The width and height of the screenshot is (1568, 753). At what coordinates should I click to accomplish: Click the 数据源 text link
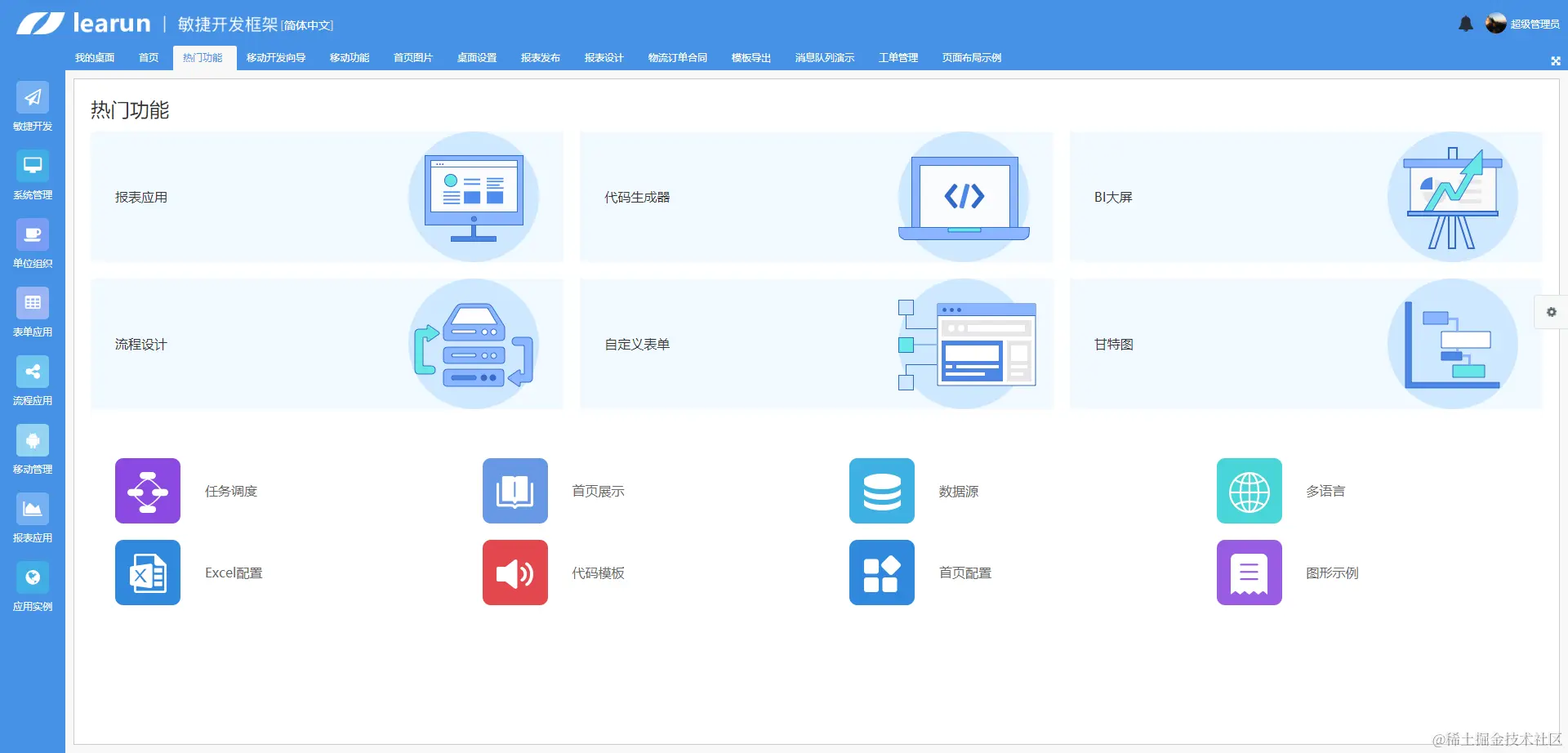click(959, 491)
